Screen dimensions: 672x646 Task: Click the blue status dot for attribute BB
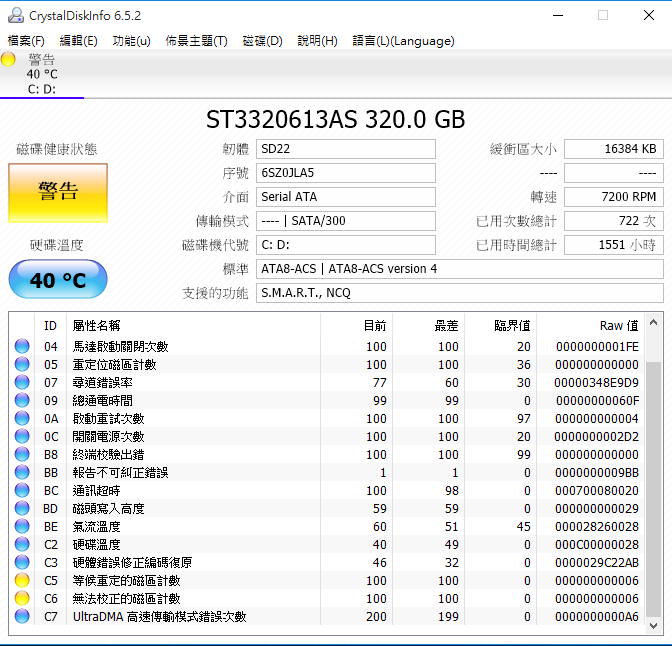point(22,472)
